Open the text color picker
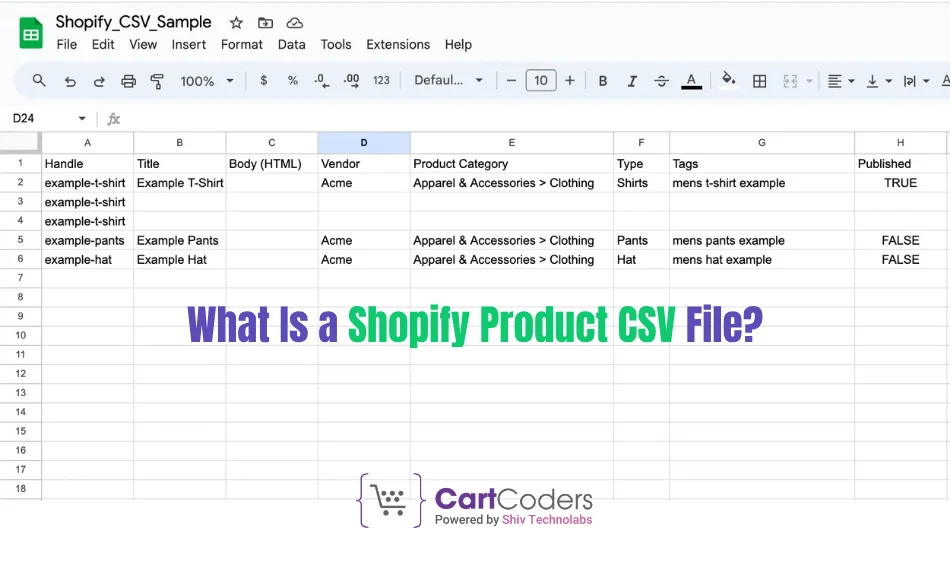Image resolution: width=950 pixels, height=564 pixels. pos(691,81)
